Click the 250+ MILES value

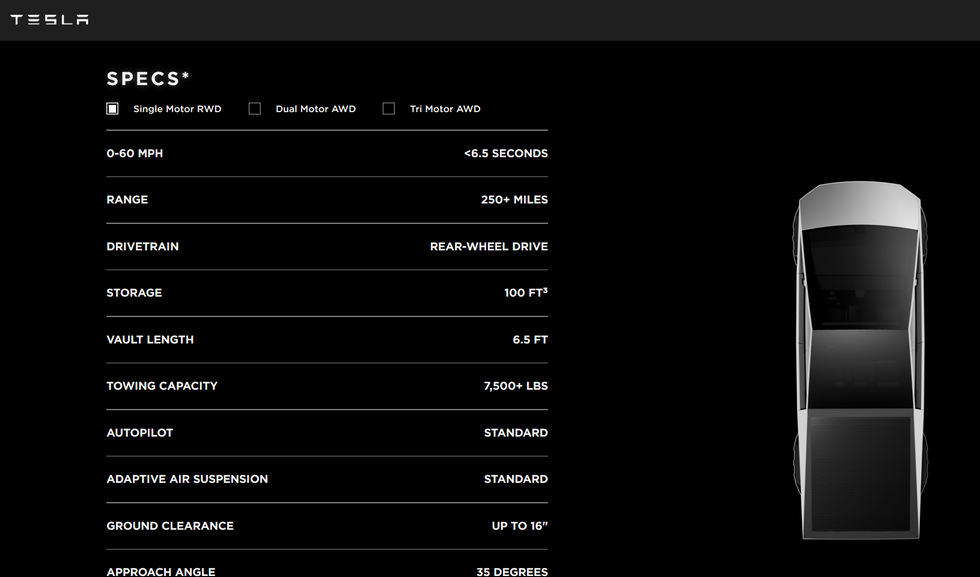pyautogui.click(x=514, y=199)
